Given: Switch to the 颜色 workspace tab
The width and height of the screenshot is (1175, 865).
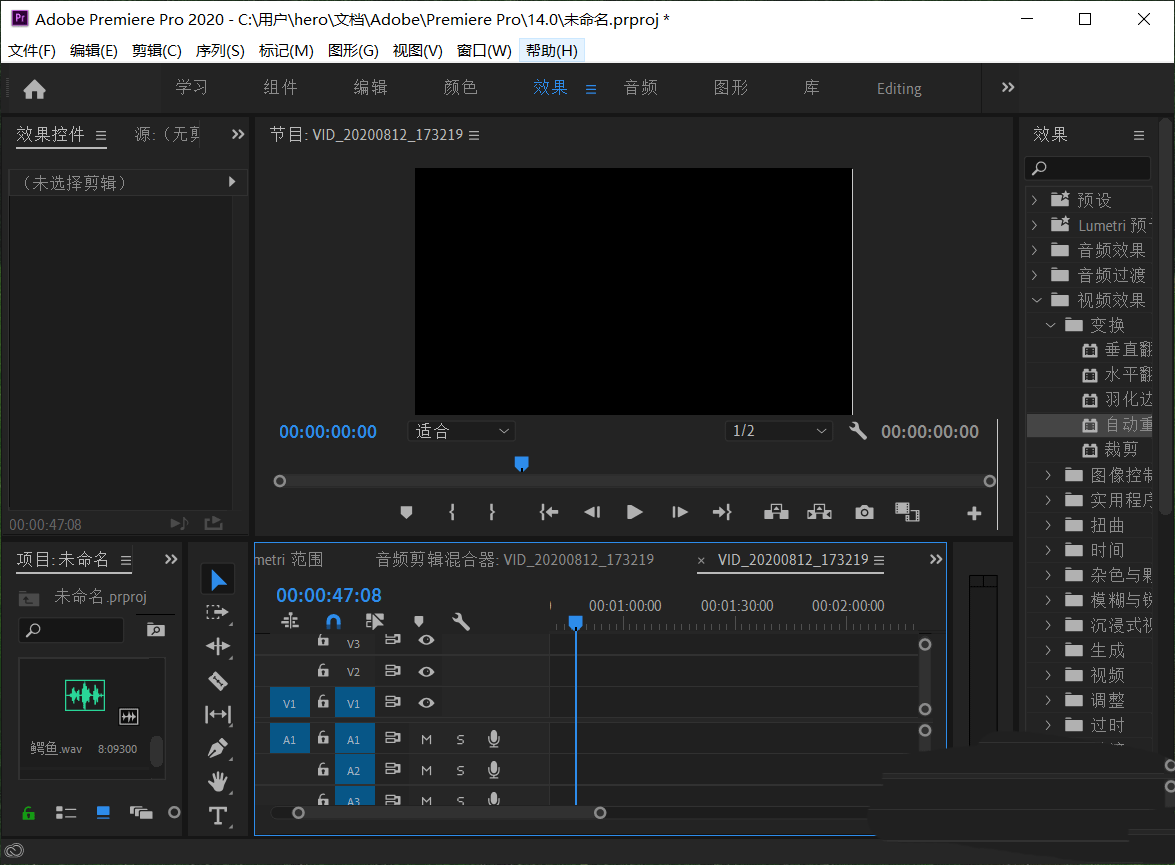Looking at the screenshot, I should 460,88.
